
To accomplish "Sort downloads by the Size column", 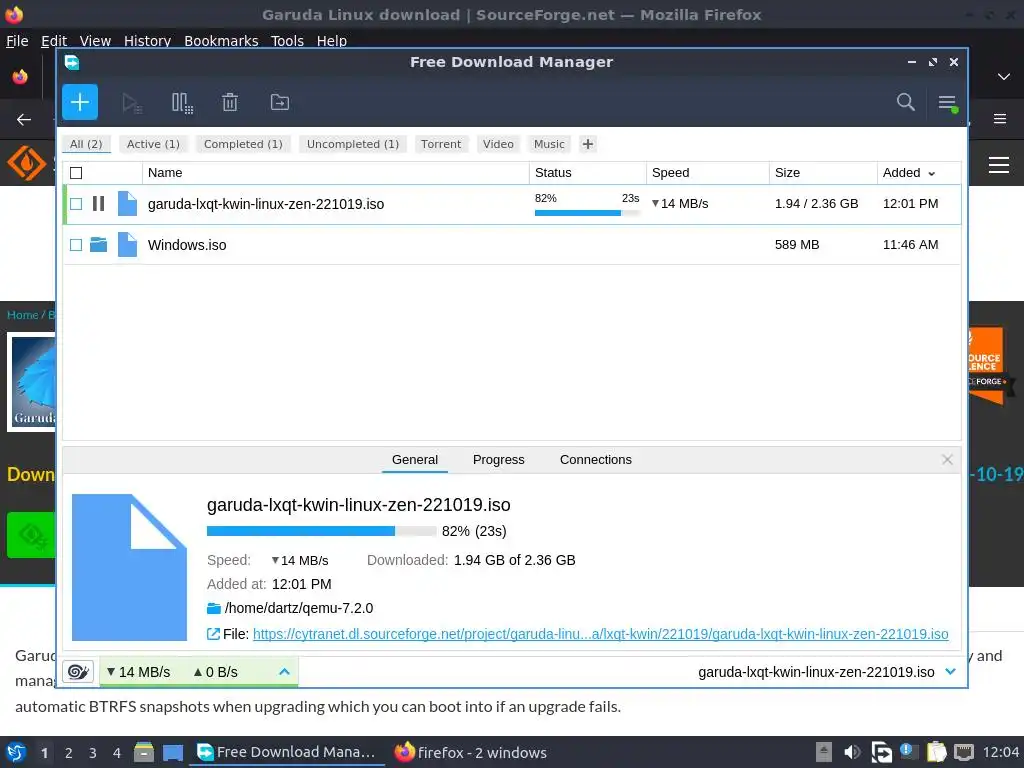I will point(824,173).
